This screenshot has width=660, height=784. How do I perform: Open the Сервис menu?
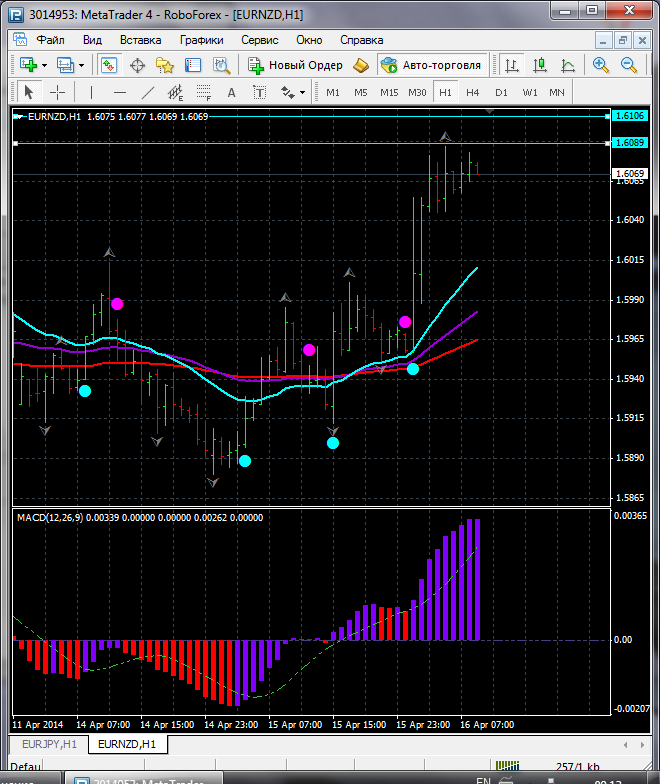tap(260, 40)
